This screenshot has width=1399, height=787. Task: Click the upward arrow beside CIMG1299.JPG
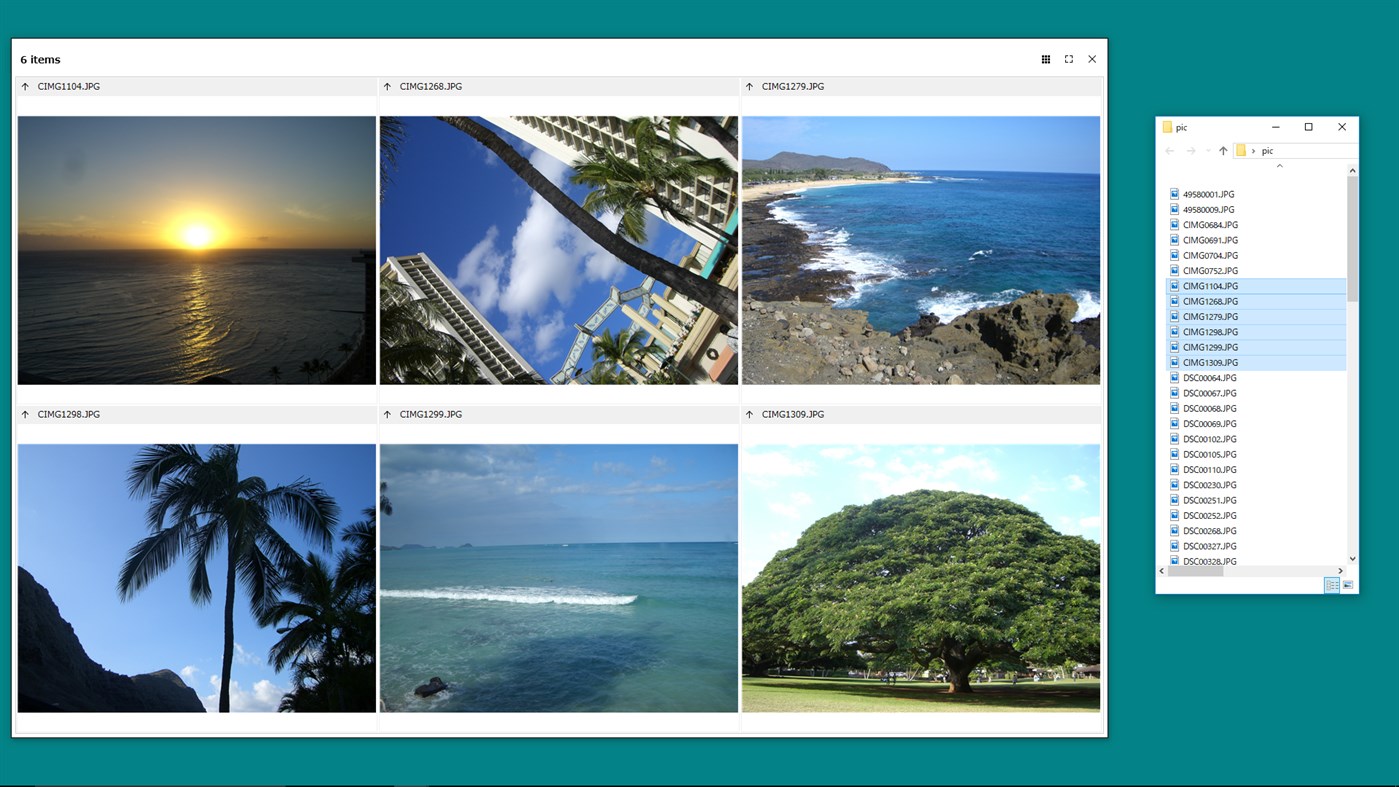(x=386, y=413)
